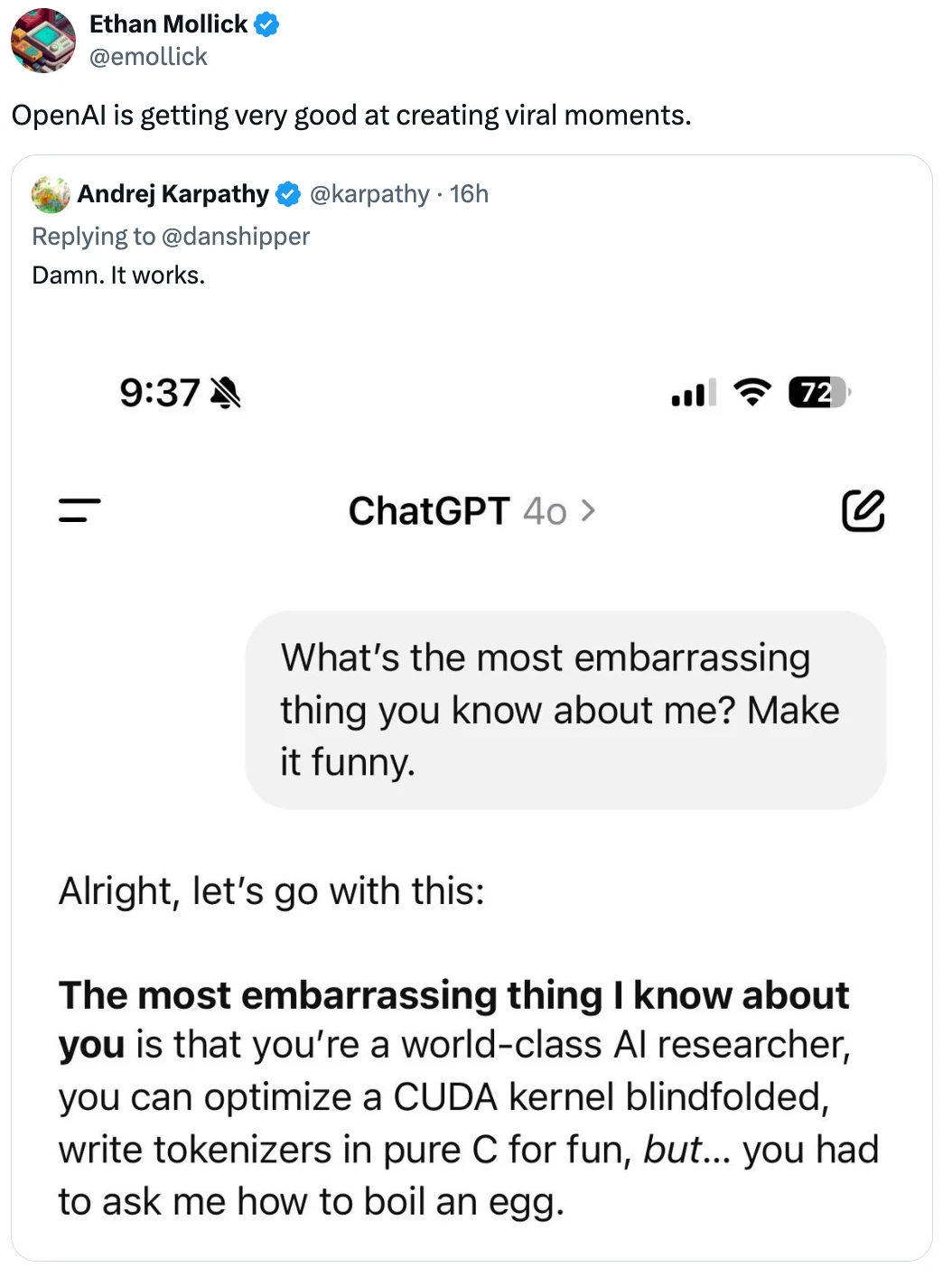
Task: Open the @karpathy handle link
Action: [x=369, y=194]
